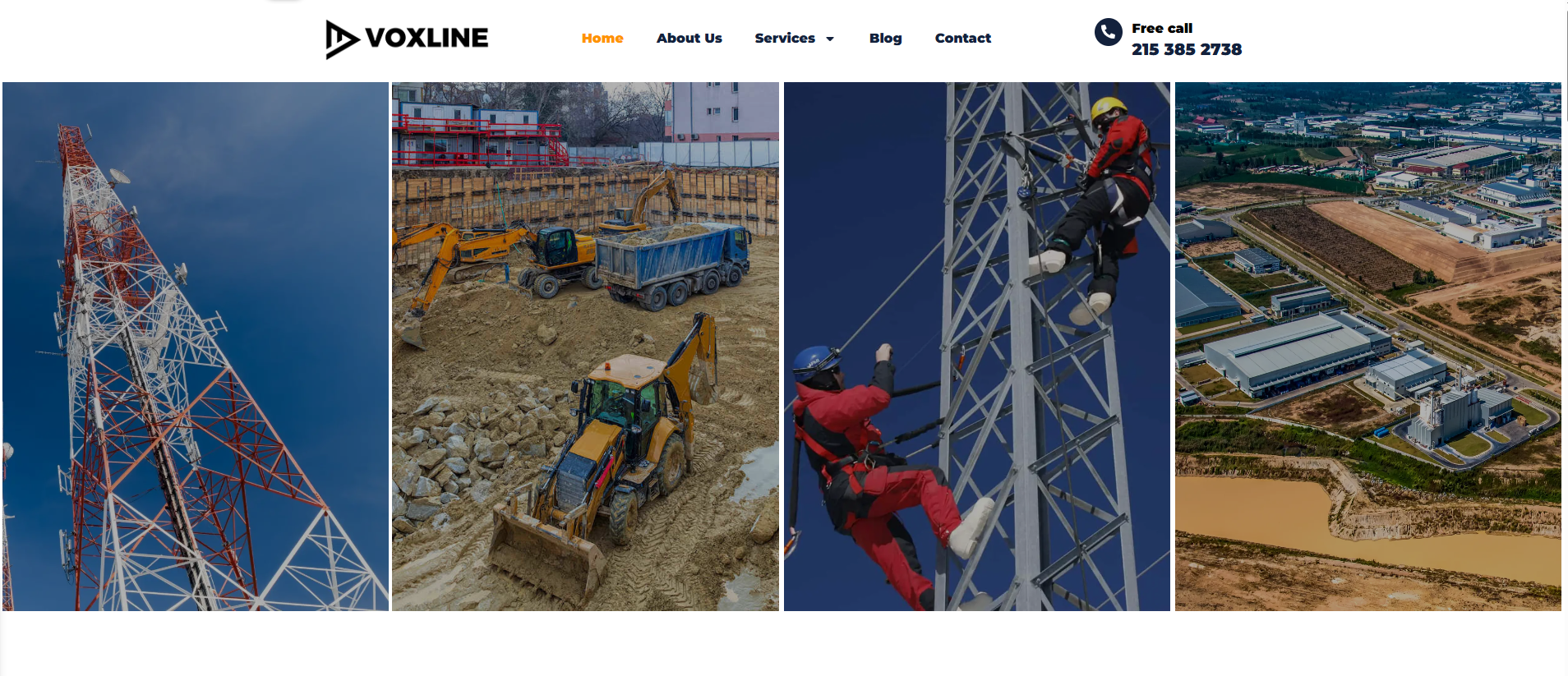Screen dimensions: 1568x676
Task: Click the Free call label
Action: click(x=1161, y=28)
